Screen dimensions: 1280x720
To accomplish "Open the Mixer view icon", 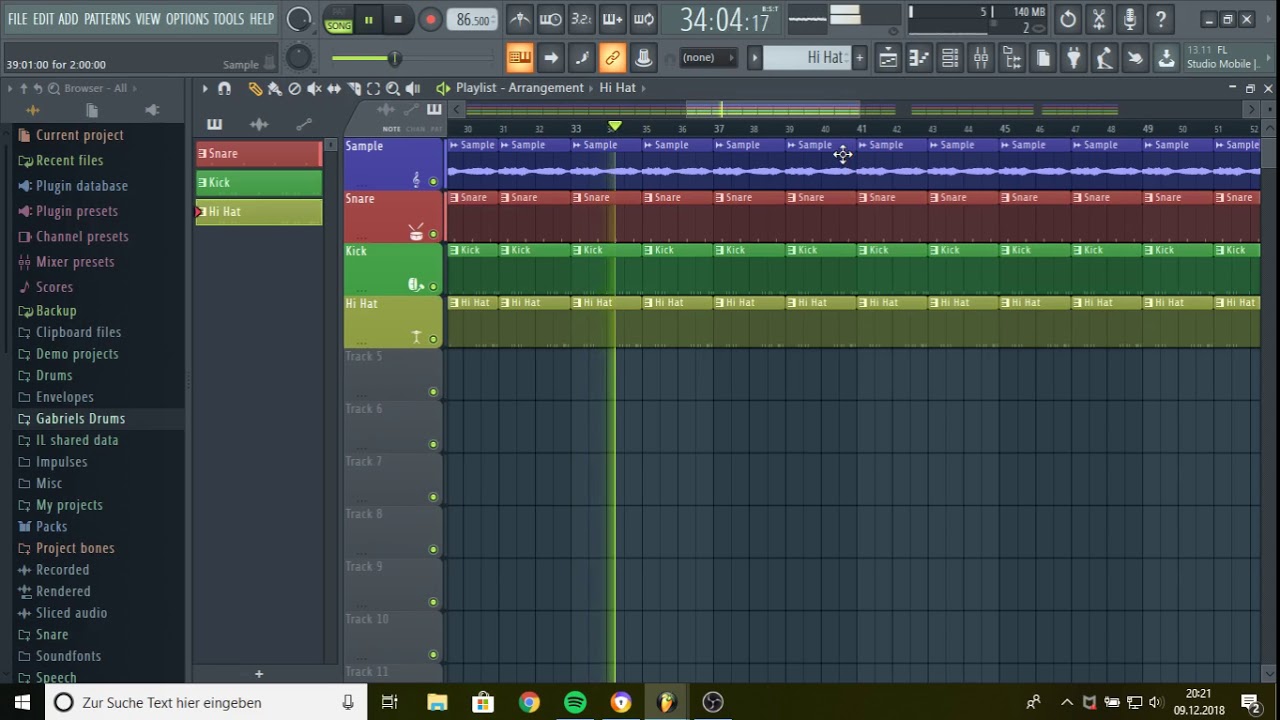I will pos(981,58).
